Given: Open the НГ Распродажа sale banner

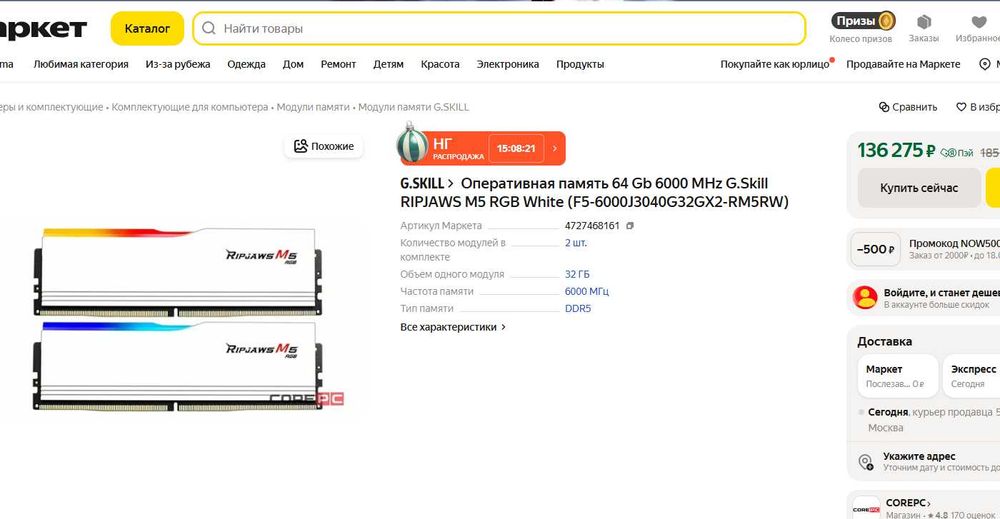Looking at the screenshot, I should pos(482,148).
